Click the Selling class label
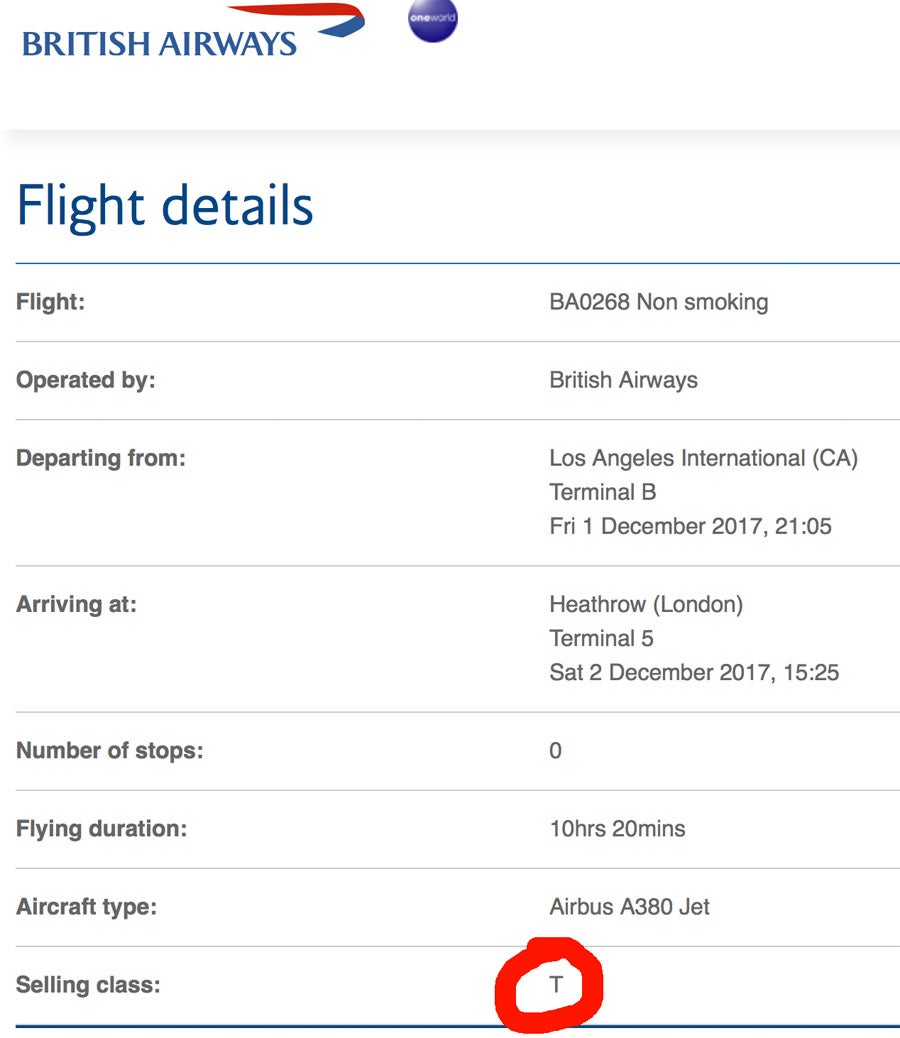Image resolution: width=900 pixels, height=1038 pixels. tap(88, 985)
